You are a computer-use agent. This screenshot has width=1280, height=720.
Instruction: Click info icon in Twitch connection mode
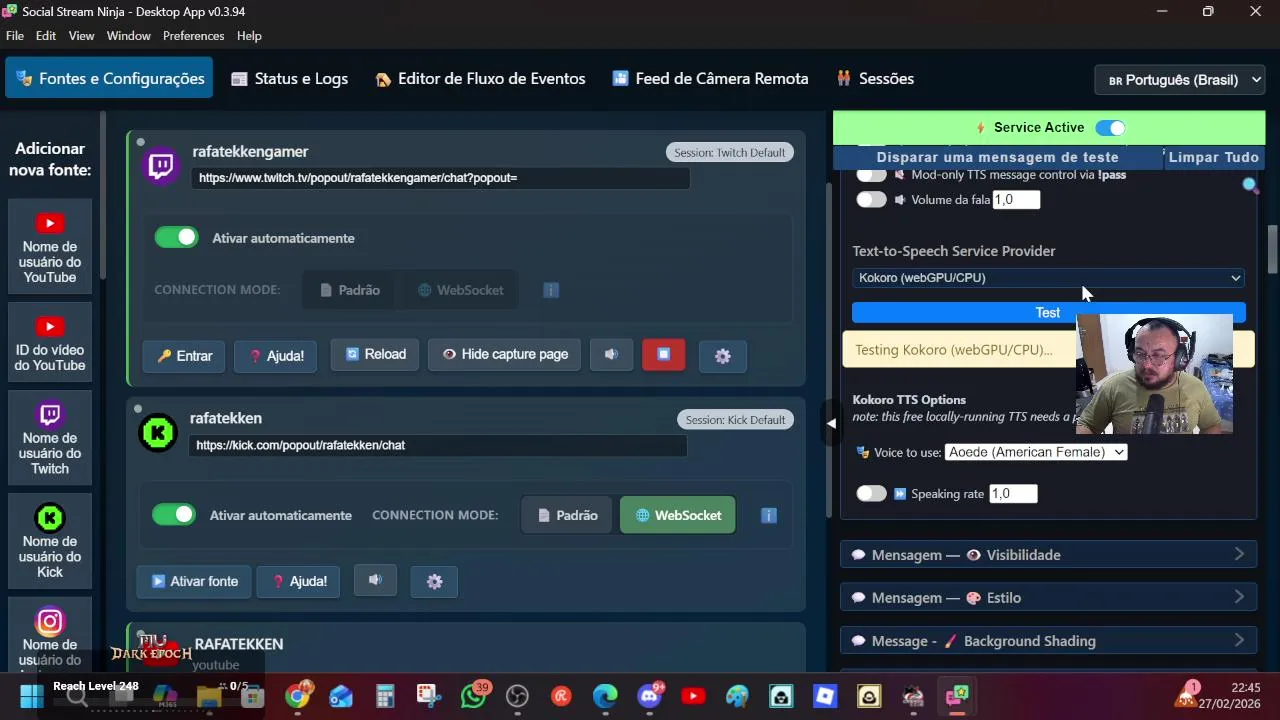[551, 290]
